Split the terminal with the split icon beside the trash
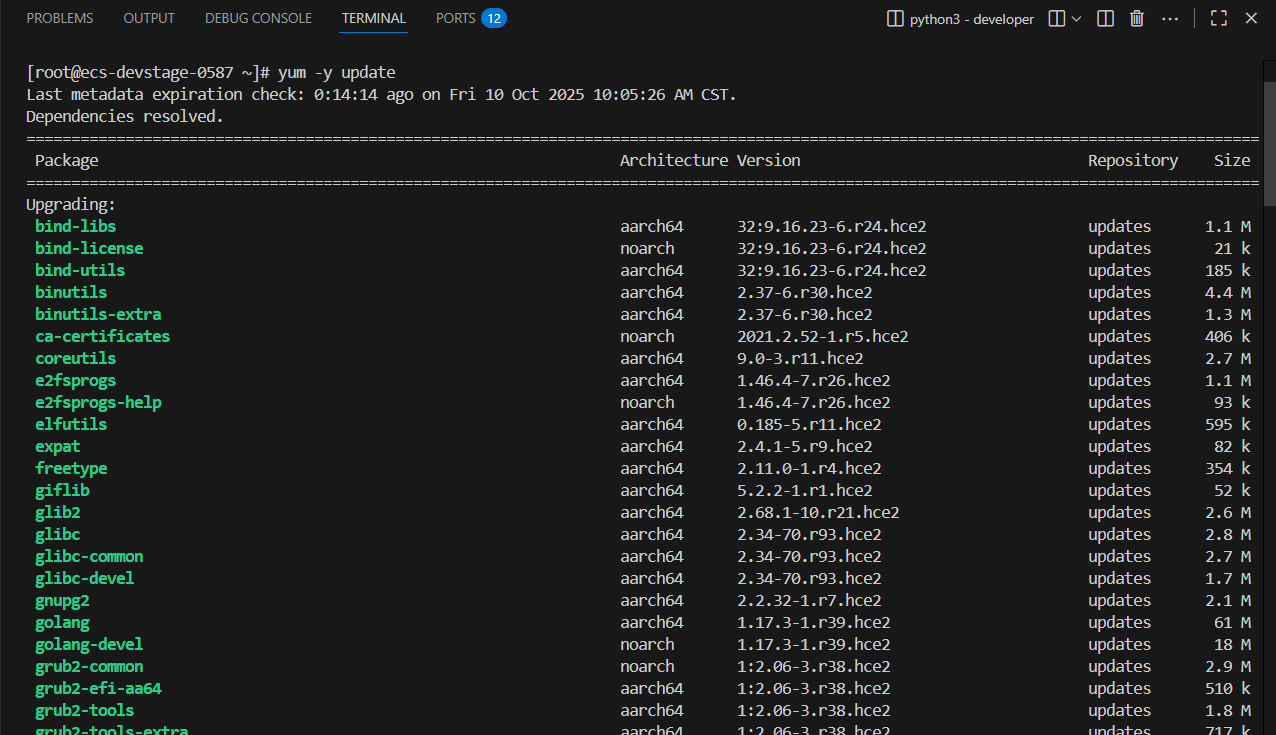The height and width of the screenshot is (735, 1276). [x=1105, y=18]
